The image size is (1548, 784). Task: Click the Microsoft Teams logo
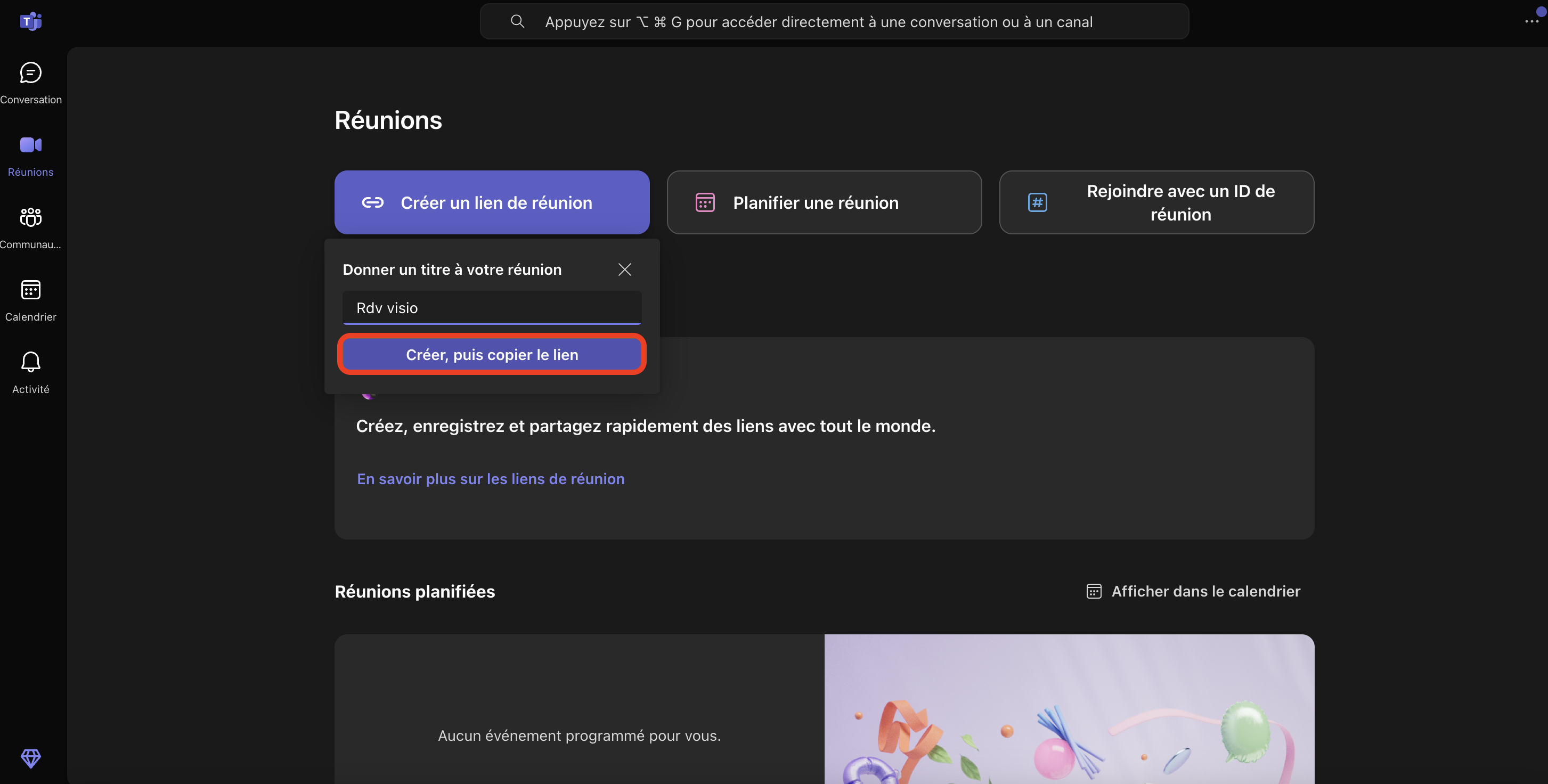click(x=31, y=22)
